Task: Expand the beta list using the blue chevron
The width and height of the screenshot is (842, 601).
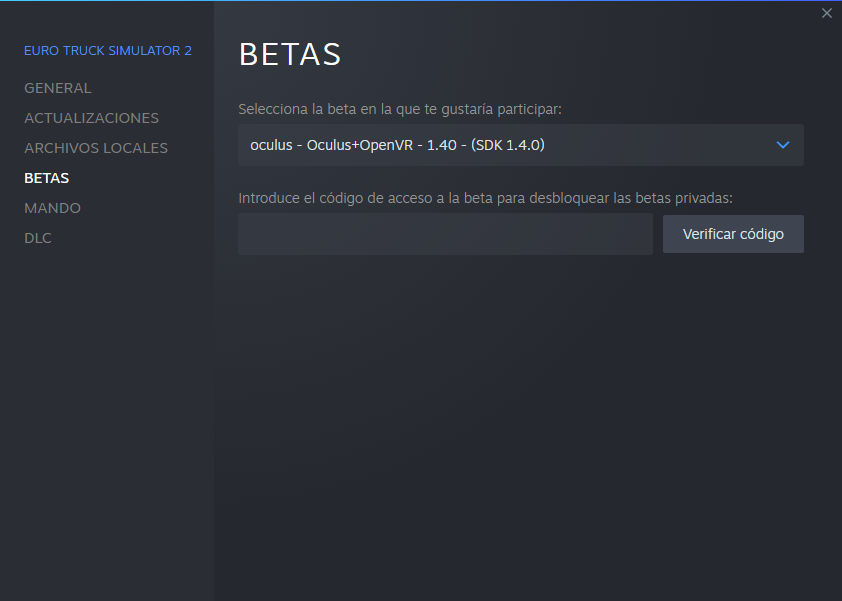Action: 783,145
